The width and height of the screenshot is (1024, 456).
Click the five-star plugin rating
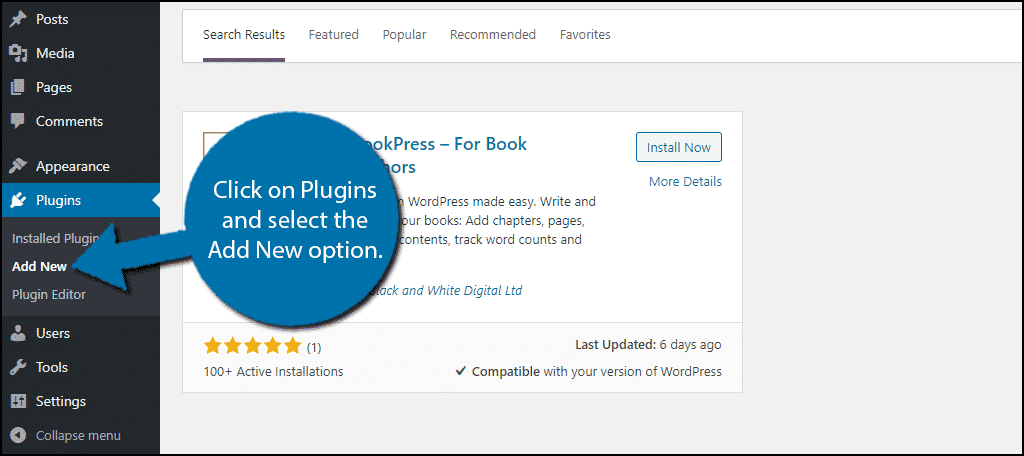(252, 346)
